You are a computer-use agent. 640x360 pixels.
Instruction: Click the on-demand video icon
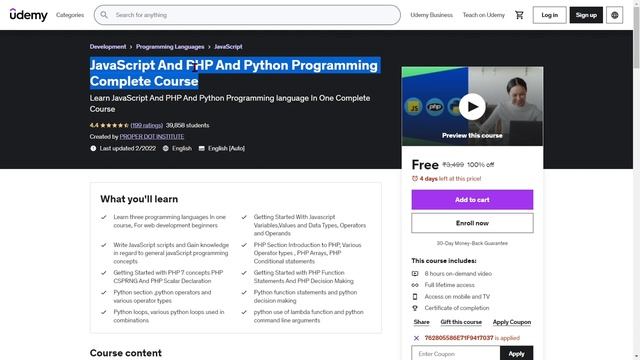(x=415, y=273)
